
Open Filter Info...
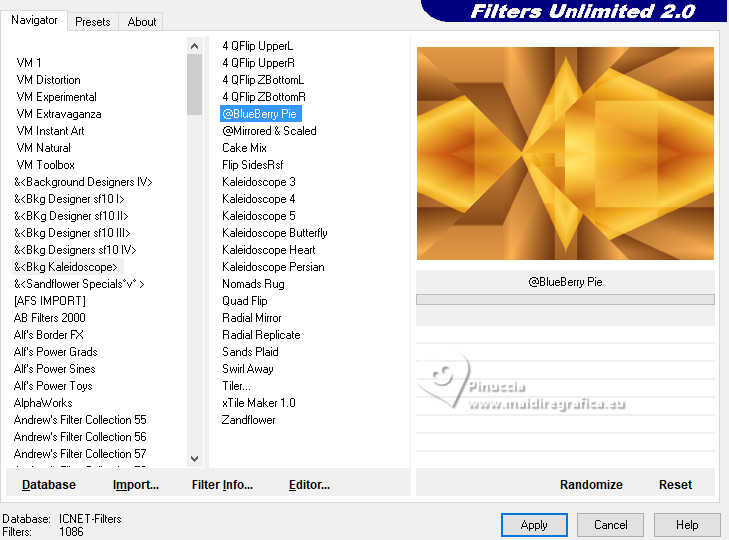tap(222, 485)
